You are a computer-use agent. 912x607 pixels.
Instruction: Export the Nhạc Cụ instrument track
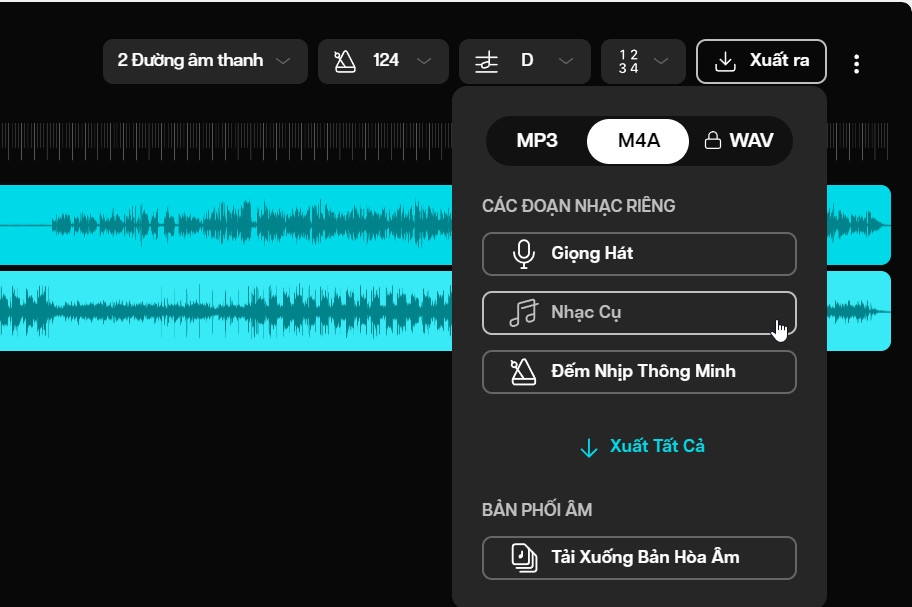pos(639,313)
